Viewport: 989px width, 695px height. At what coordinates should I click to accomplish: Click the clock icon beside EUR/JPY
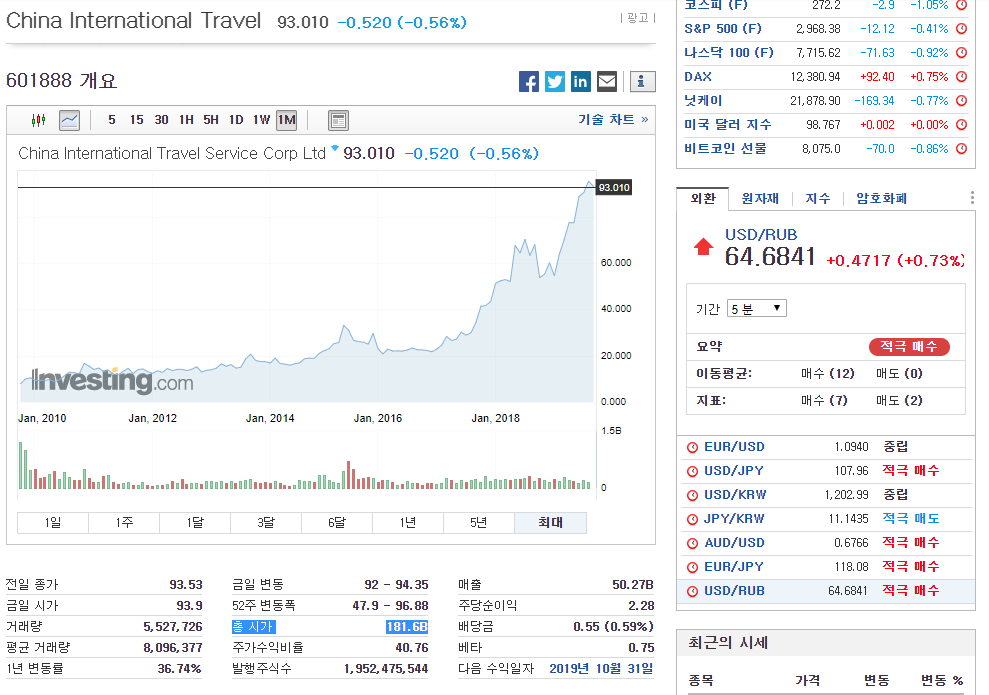[x=692, y=567]
